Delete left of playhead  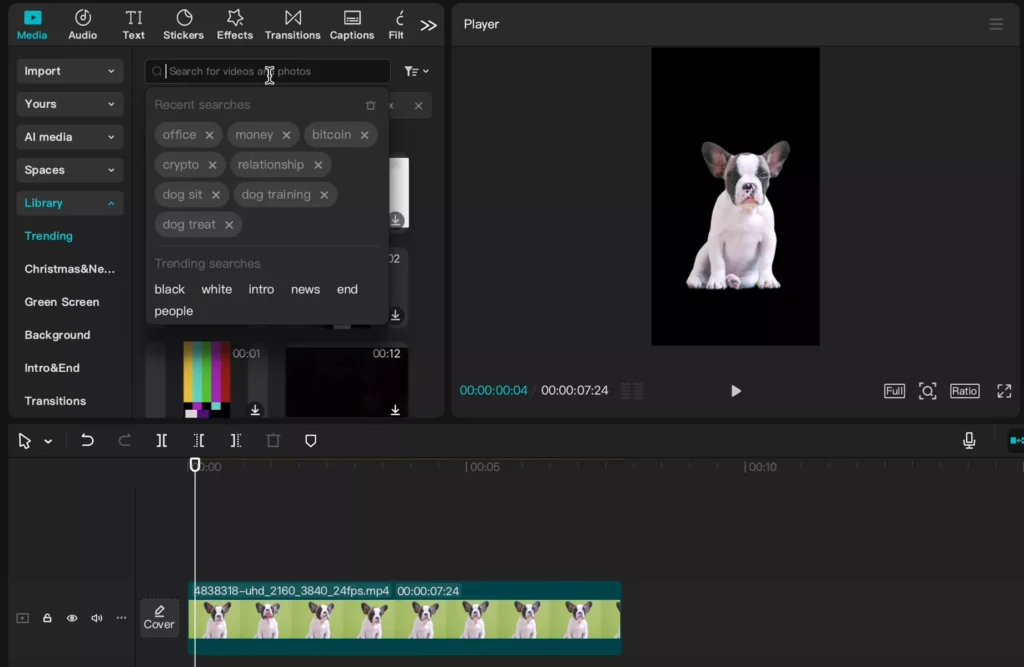pyautogui.click(x=199, y=440)
